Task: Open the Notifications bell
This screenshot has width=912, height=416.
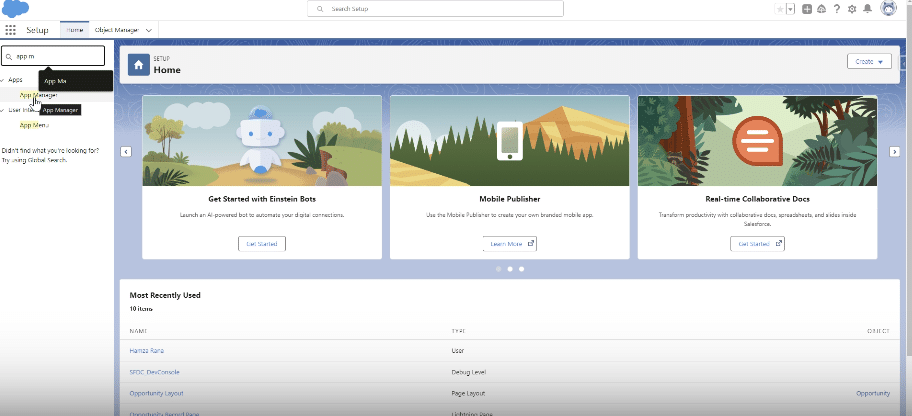Action: pyautogui.click(x=867, y=9)
